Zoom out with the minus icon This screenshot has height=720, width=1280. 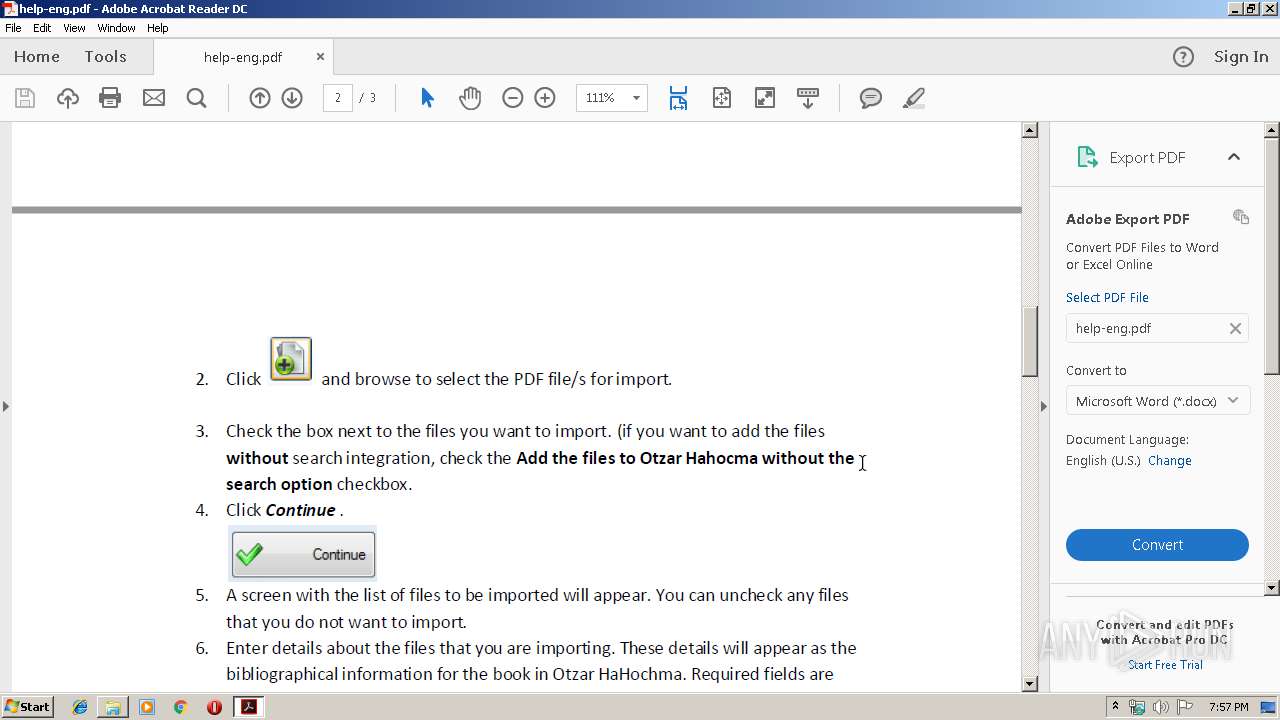click(x=513, y=98)
